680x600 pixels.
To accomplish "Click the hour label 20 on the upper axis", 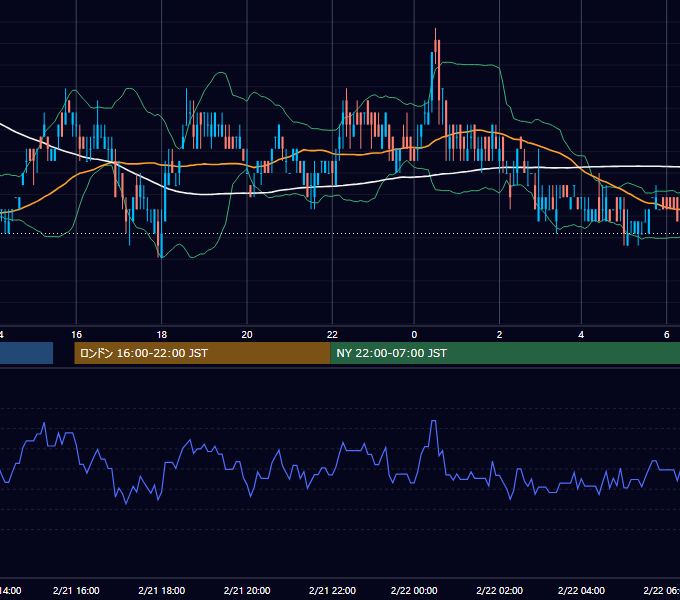I will tap(247, 335).
